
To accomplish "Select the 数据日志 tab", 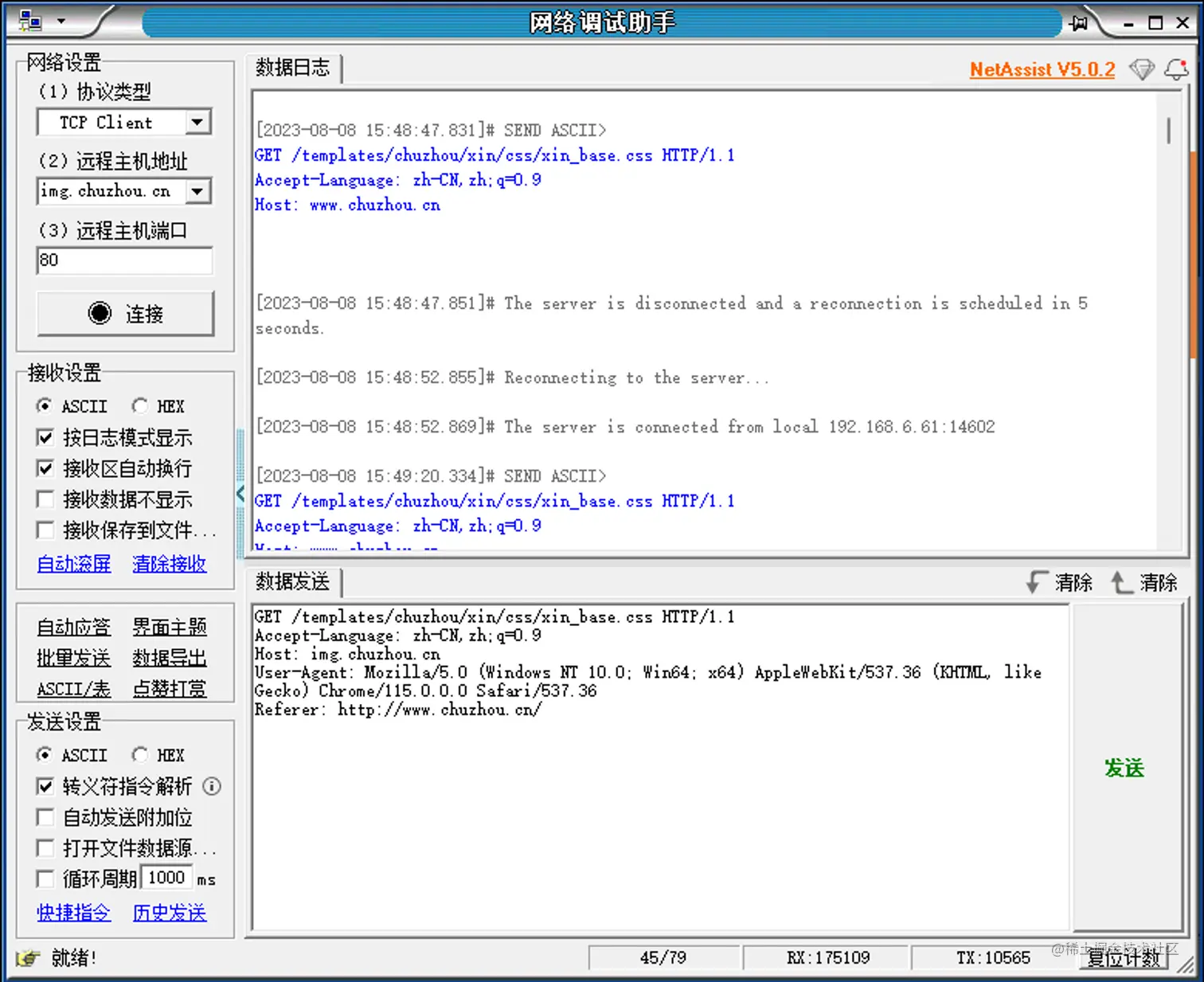I will coord(293,68).
